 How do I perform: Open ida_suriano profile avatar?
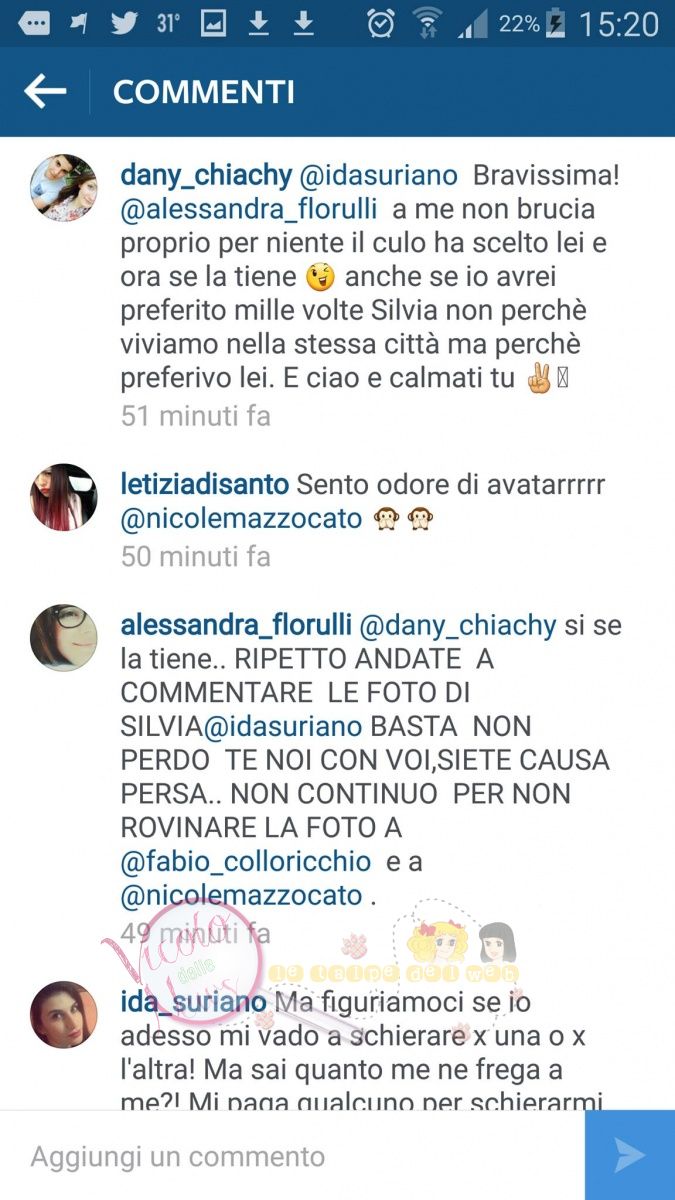(x=64, y=1014)
